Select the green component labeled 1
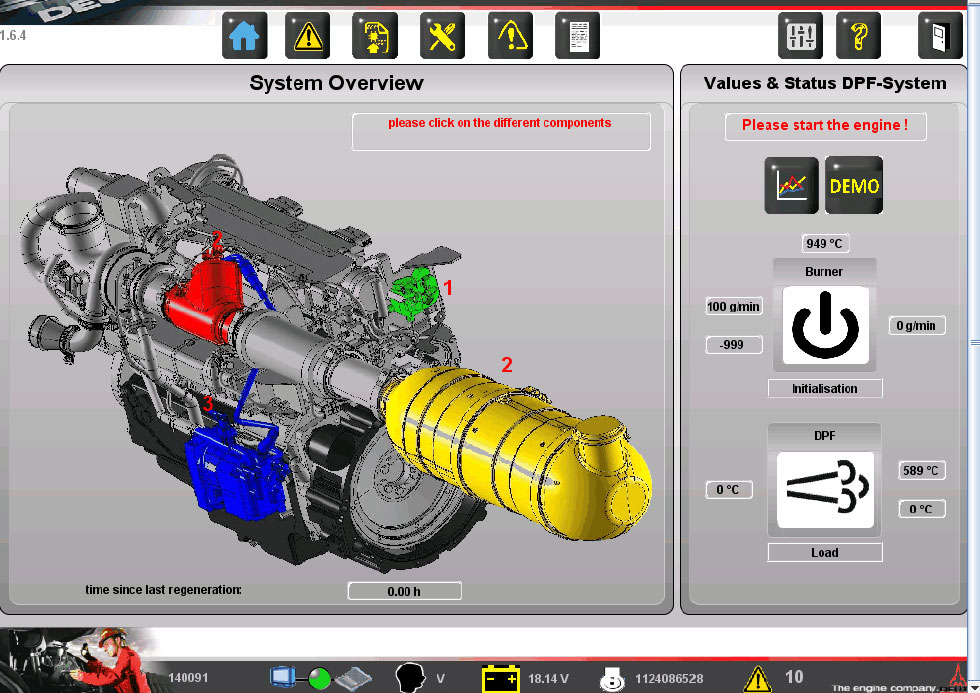 point(415,292)
